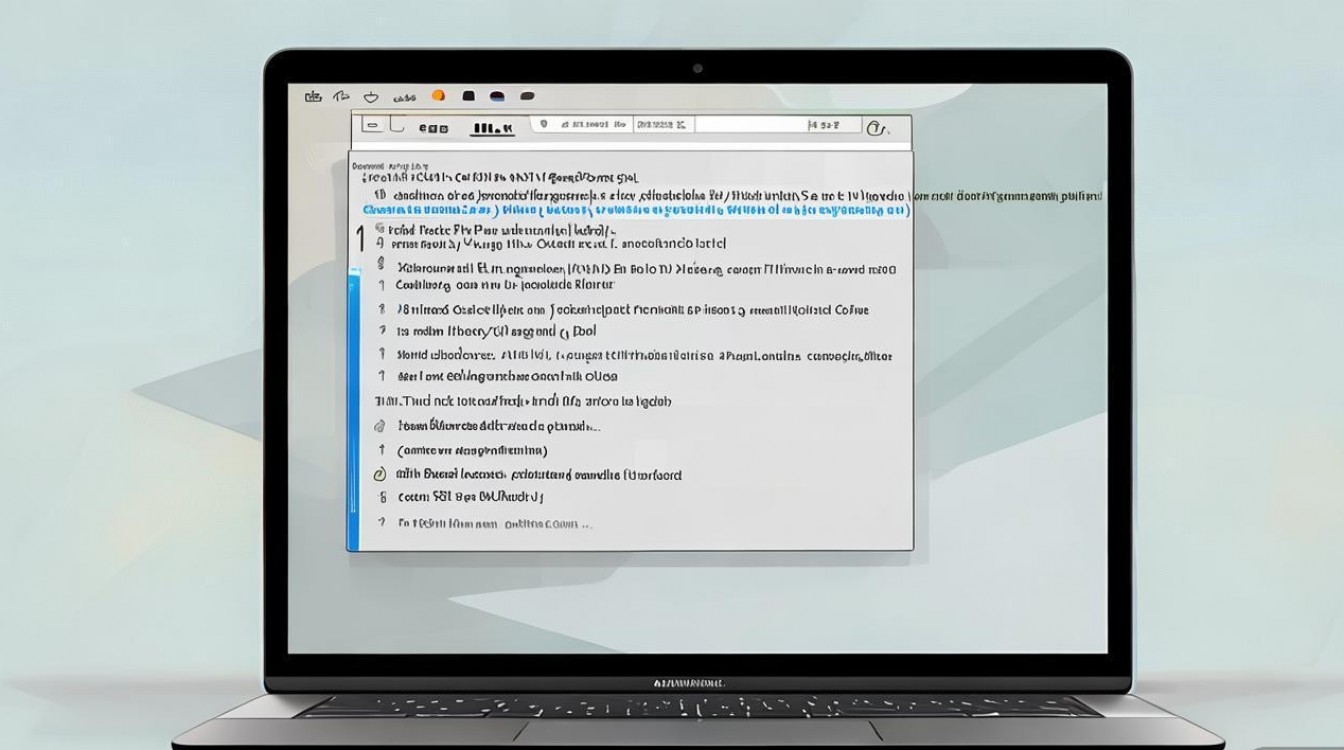Click the empty white input field in toolbar
This screenshot has height=750, width=1344.
[750, 125]
